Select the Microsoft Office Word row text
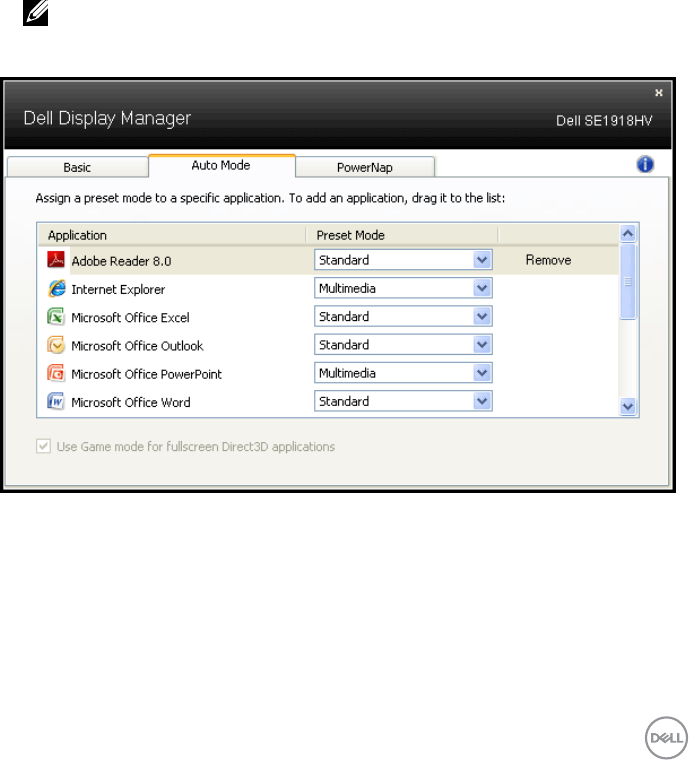The image size is (689, 760). tap(131, 402)
